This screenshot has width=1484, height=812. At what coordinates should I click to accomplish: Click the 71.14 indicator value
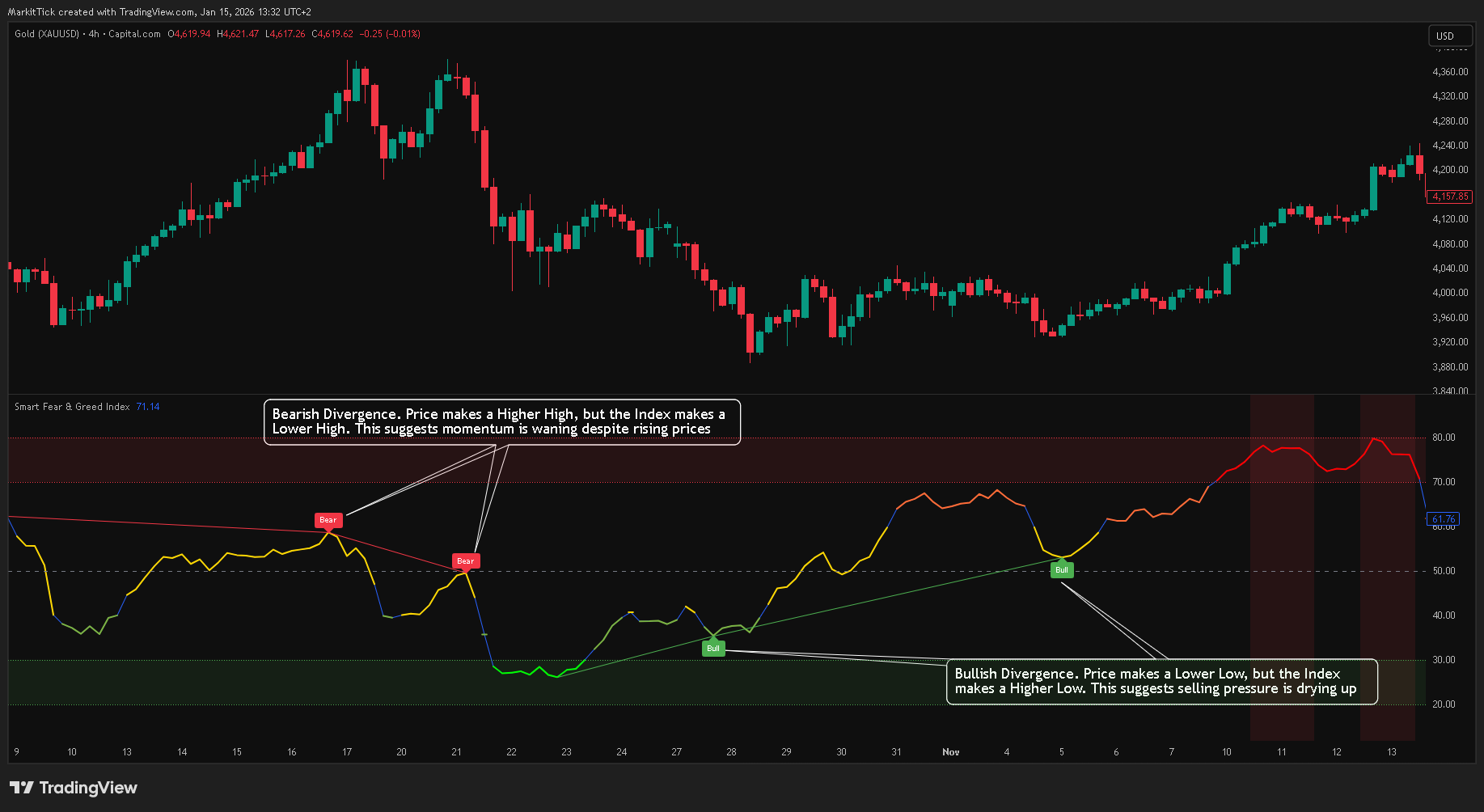[x=148, y=407]
